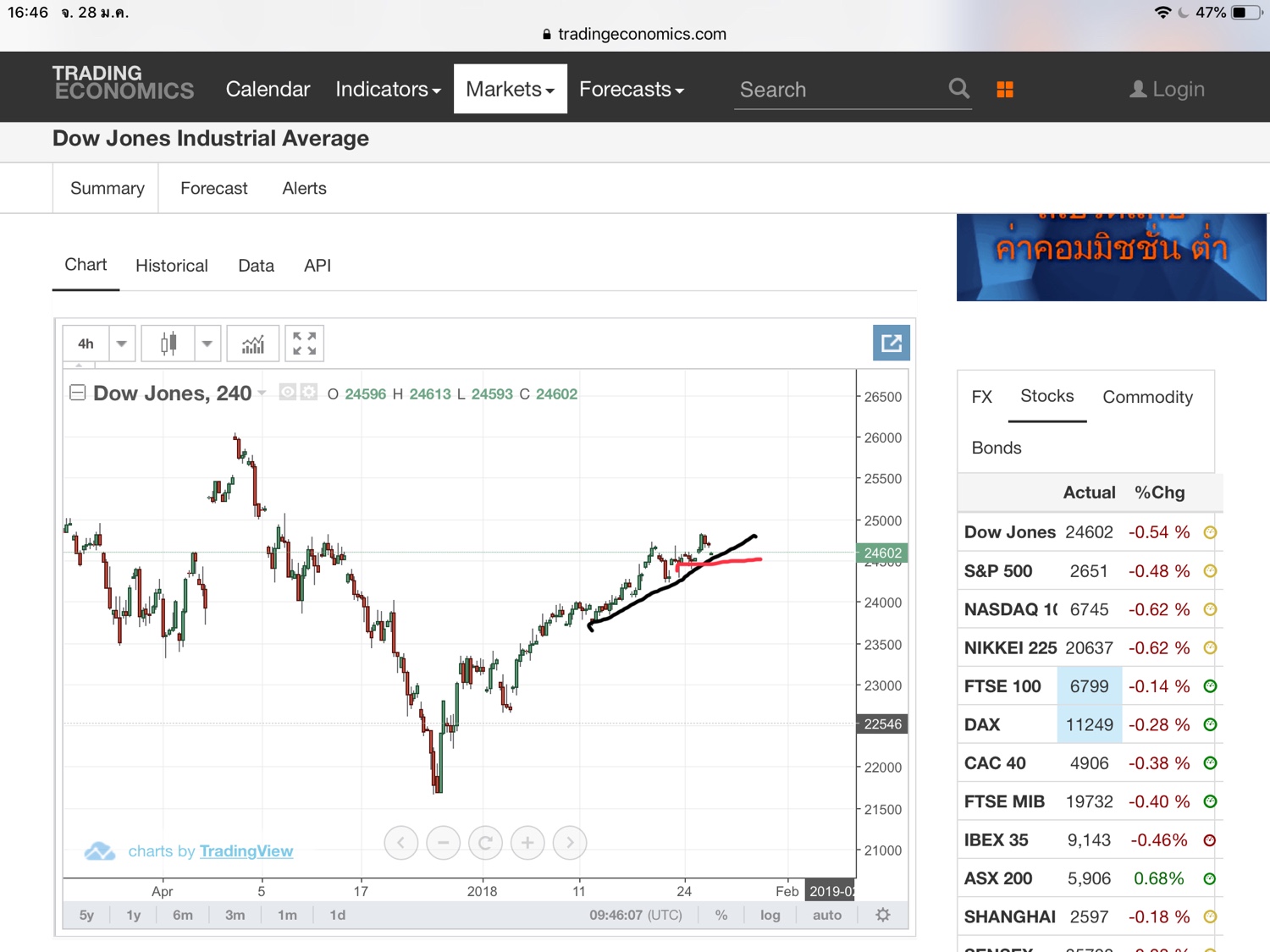
Task: Toggle Dow Jones series visibility eye
Action: (288, 392)
